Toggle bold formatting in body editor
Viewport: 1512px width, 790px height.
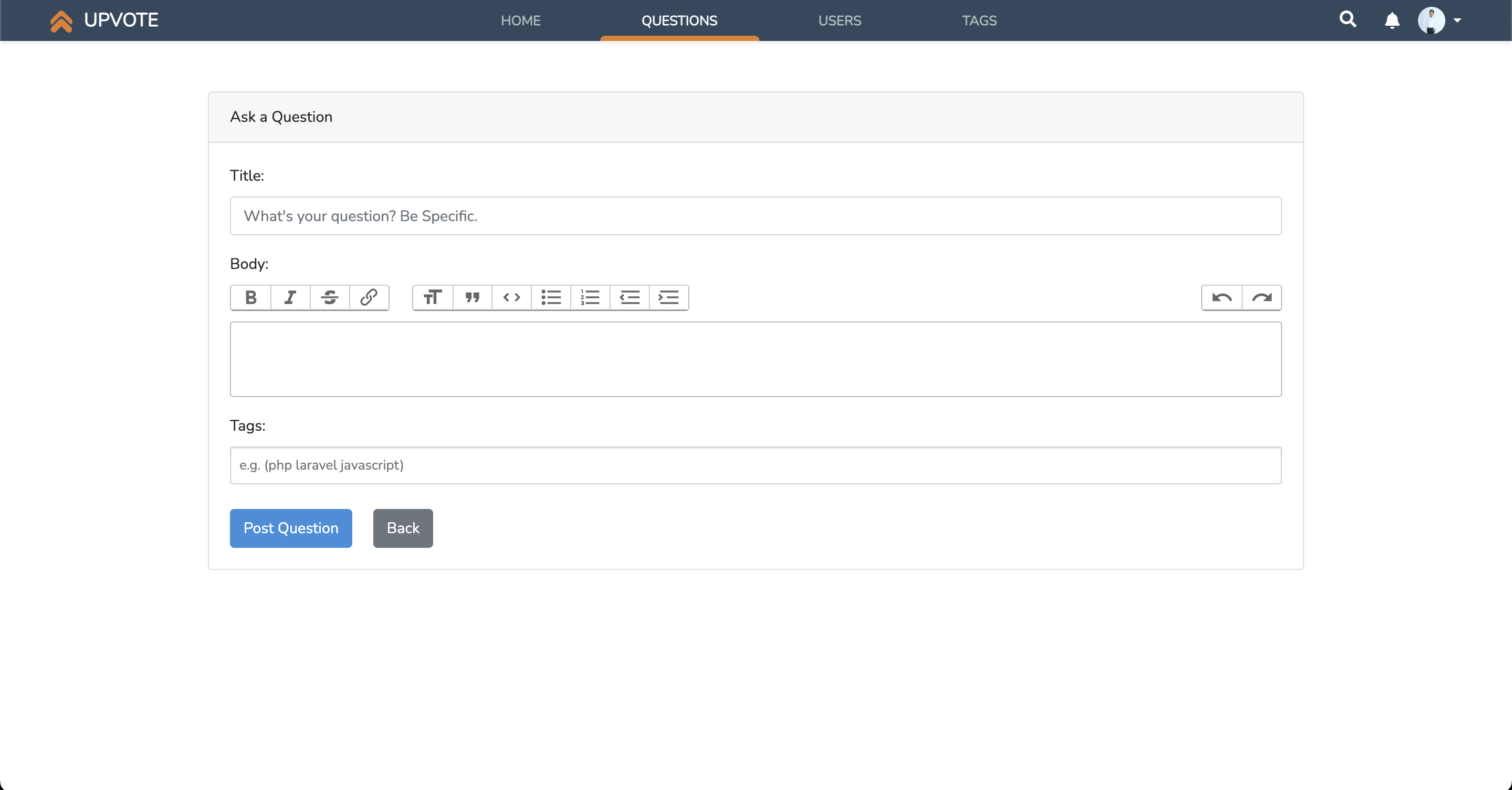click(x=251, y=297)
